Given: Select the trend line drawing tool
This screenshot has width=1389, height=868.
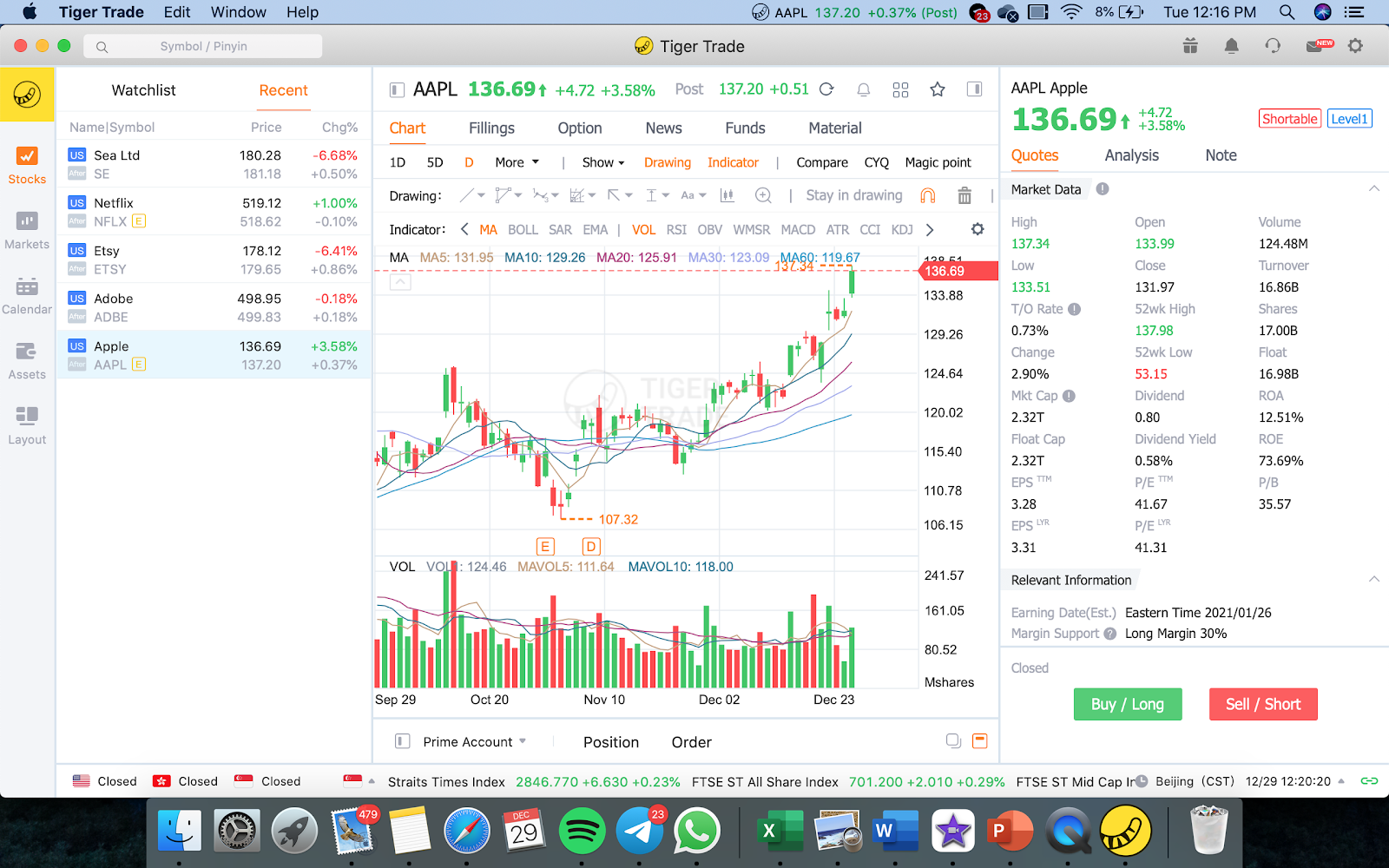Looking at the screenshot, I should pyautogui.click(x=469, y=196).
